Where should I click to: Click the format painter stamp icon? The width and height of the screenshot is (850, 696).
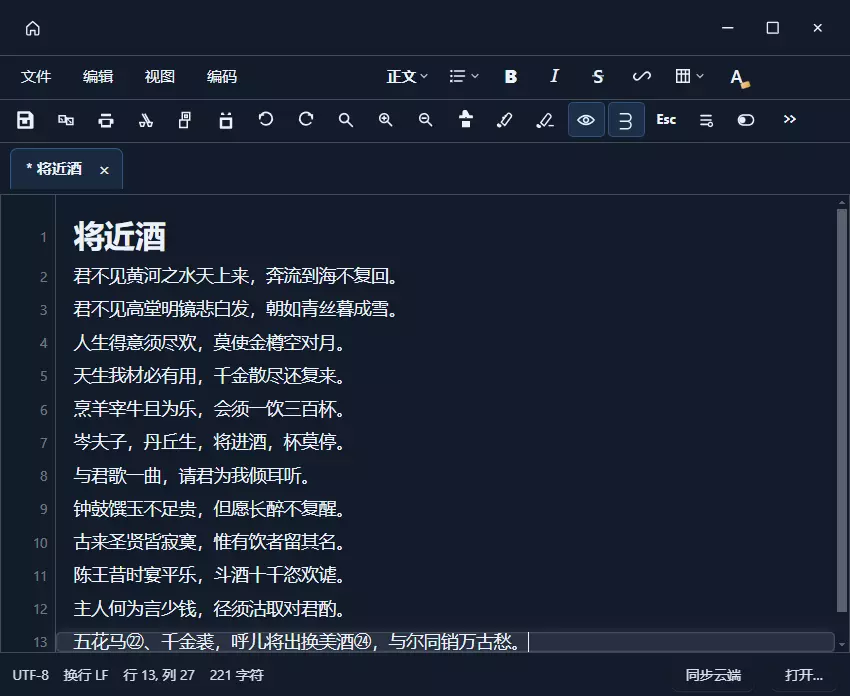click(x=466, y=119)
